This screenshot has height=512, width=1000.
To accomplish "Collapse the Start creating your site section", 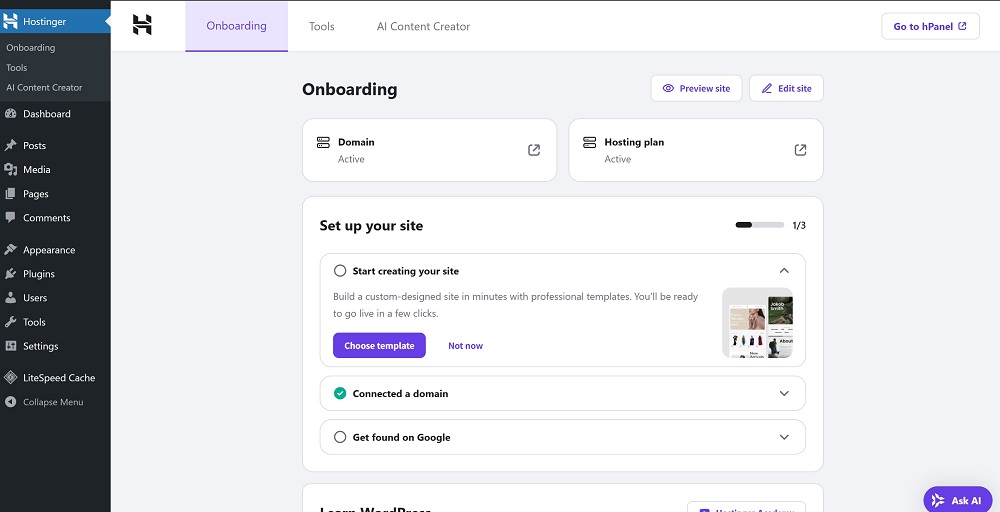I will point(784,271).
